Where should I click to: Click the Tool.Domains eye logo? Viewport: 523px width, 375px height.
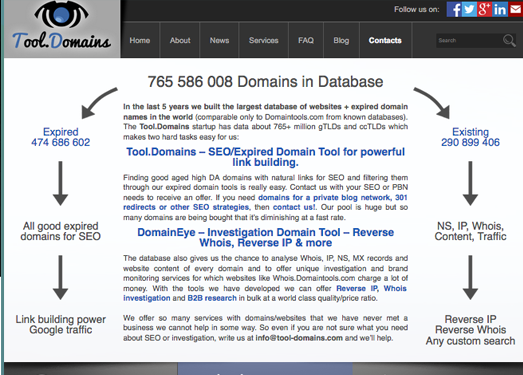click(61, 29)
